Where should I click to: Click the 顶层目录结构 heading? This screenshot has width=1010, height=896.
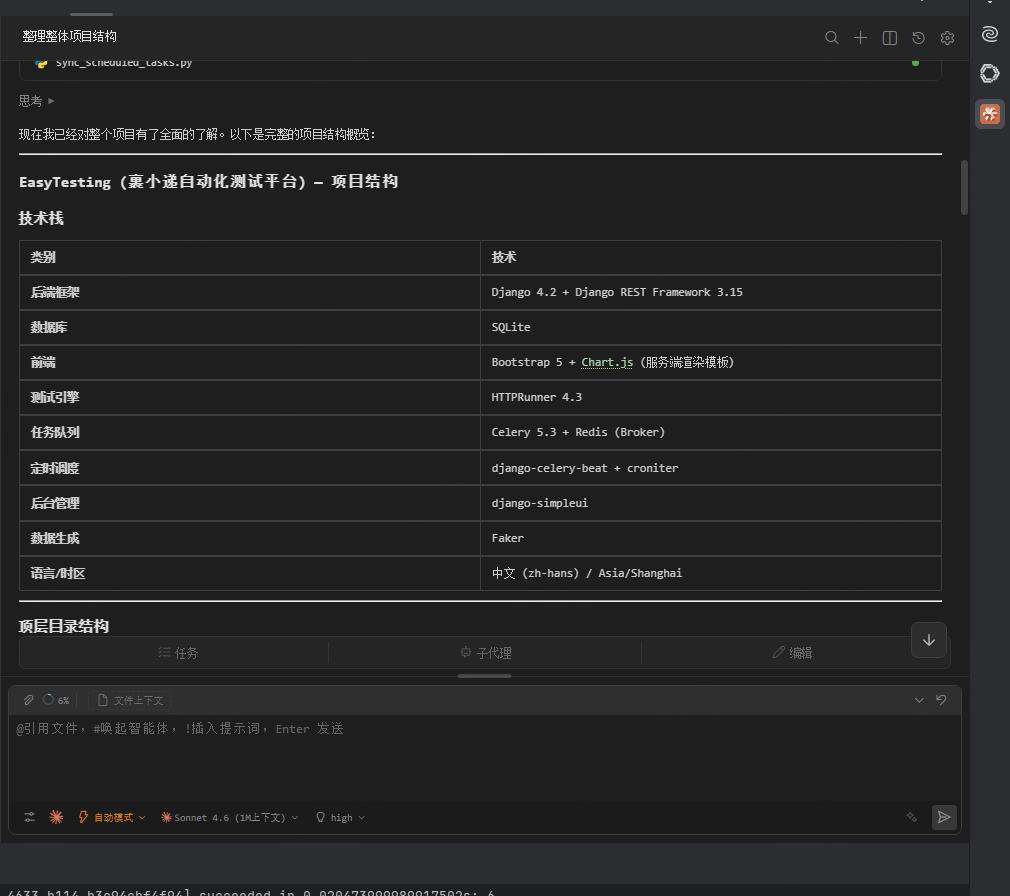[x=63, y=625]
